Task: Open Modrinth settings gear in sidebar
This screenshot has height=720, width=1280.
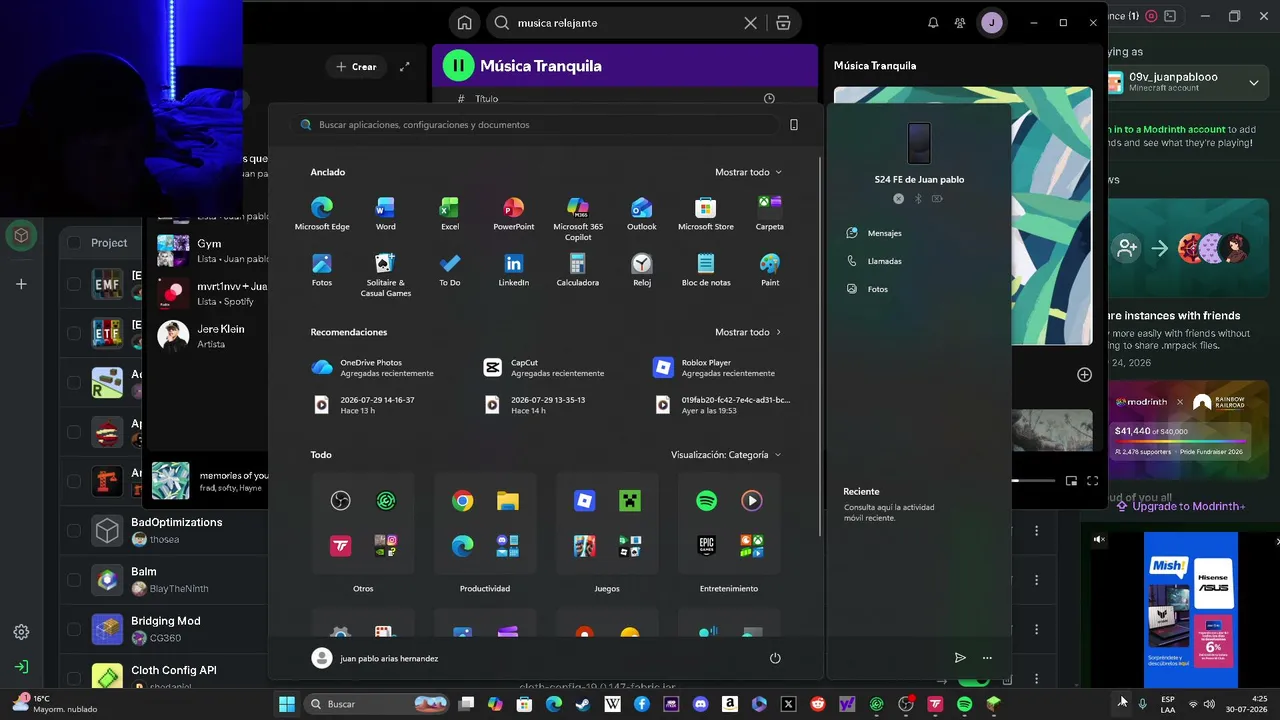Action: [21, 632]
